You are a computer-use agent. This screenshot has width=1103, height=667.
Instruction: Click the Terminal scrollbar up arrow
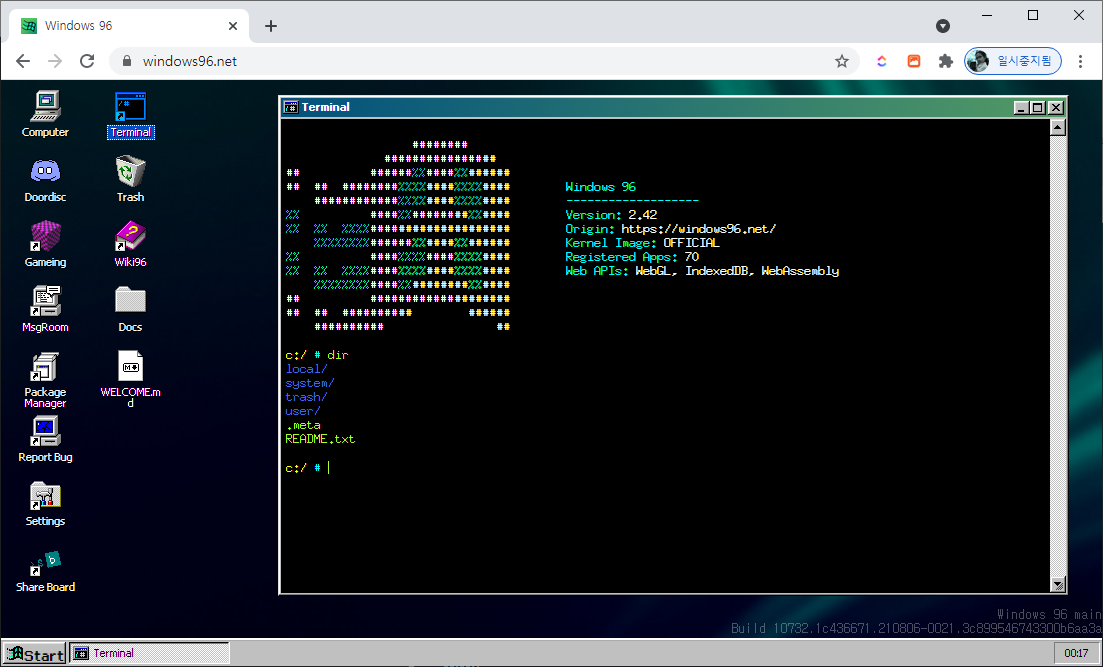[1057, 127]
